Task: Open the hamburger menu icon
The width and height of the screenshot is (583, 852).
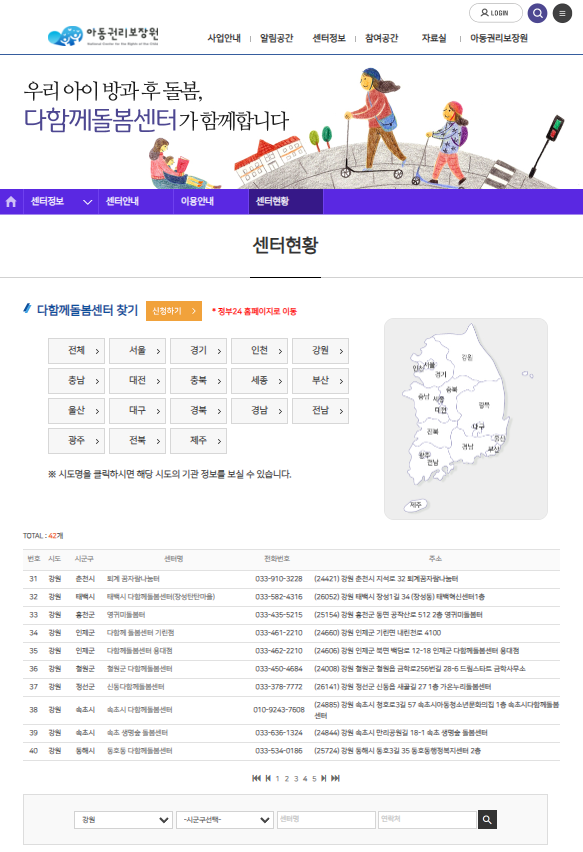Action: (562, 13)
